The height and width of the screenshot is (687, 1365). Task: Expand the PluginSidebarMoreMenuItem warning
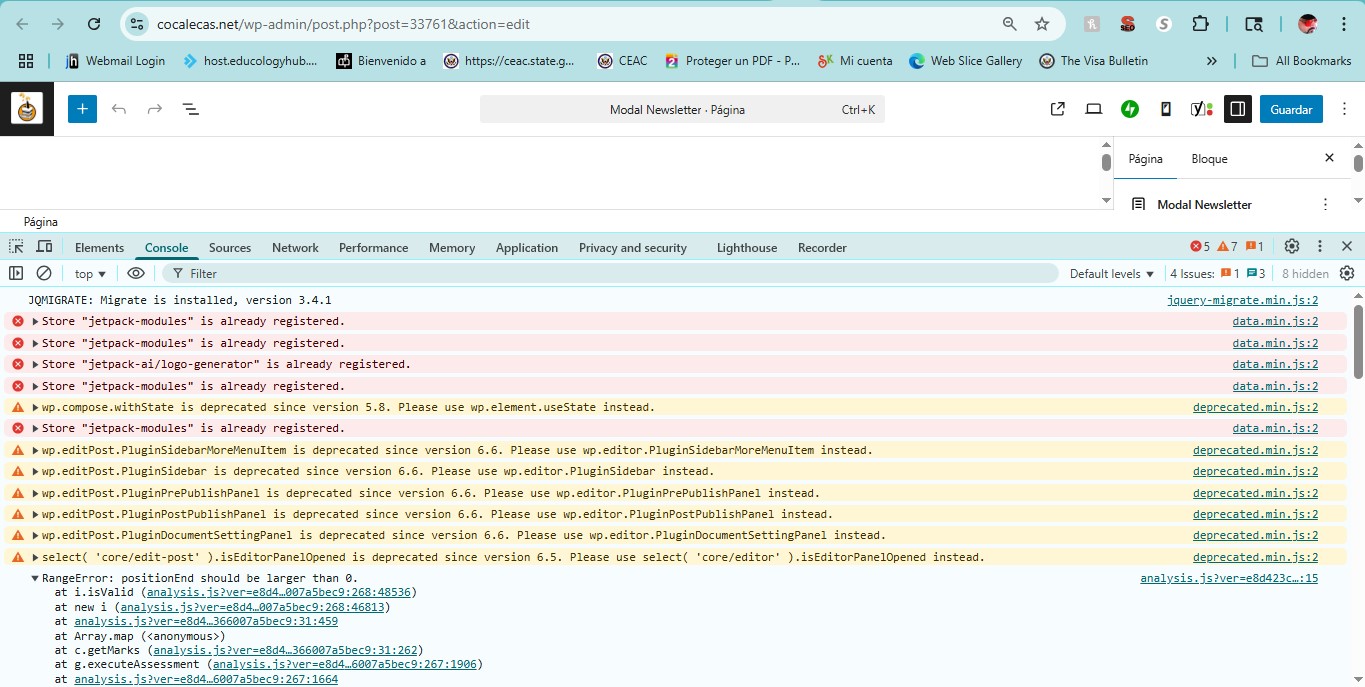coord(36,451)
